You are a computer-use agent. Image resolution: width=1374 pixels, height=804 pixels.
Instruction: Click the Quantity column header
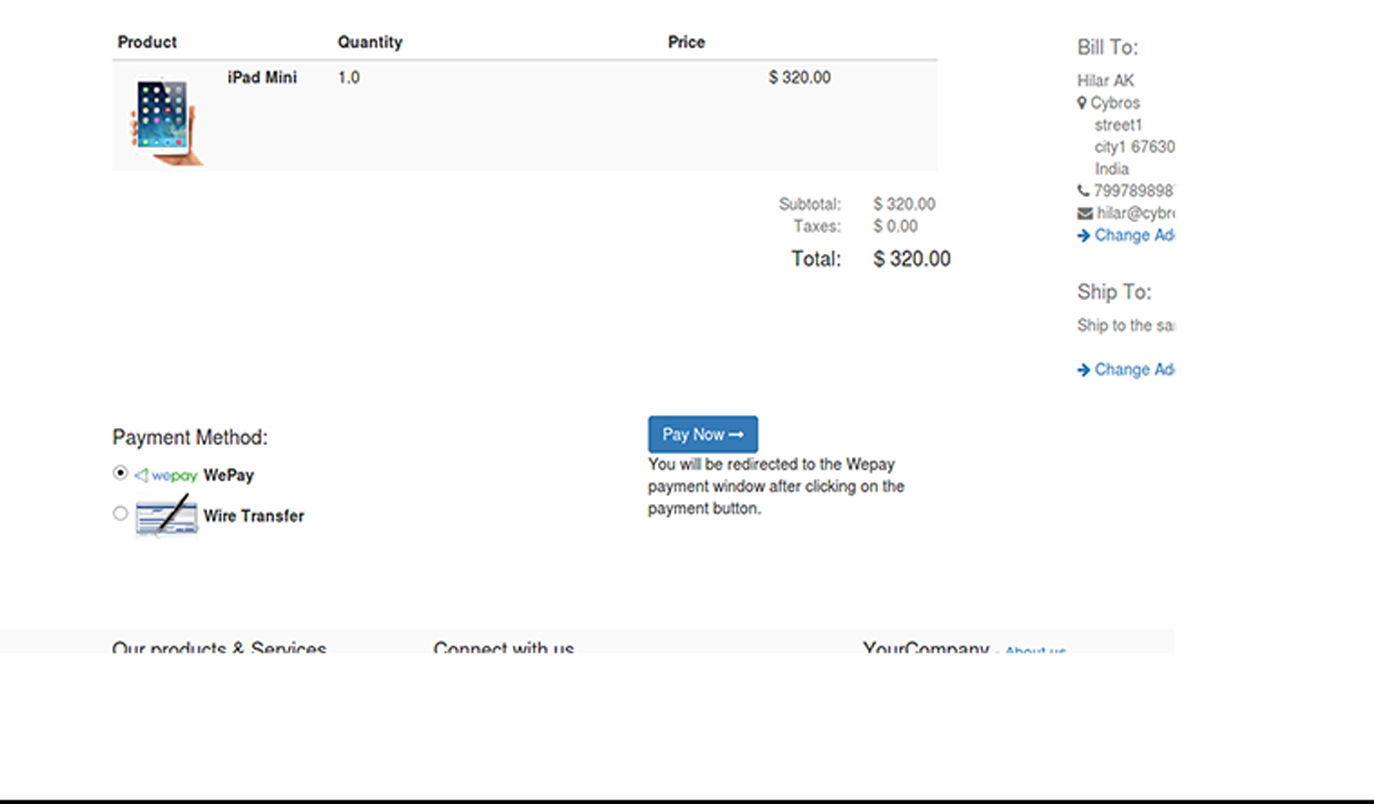(x=370, y=42)
